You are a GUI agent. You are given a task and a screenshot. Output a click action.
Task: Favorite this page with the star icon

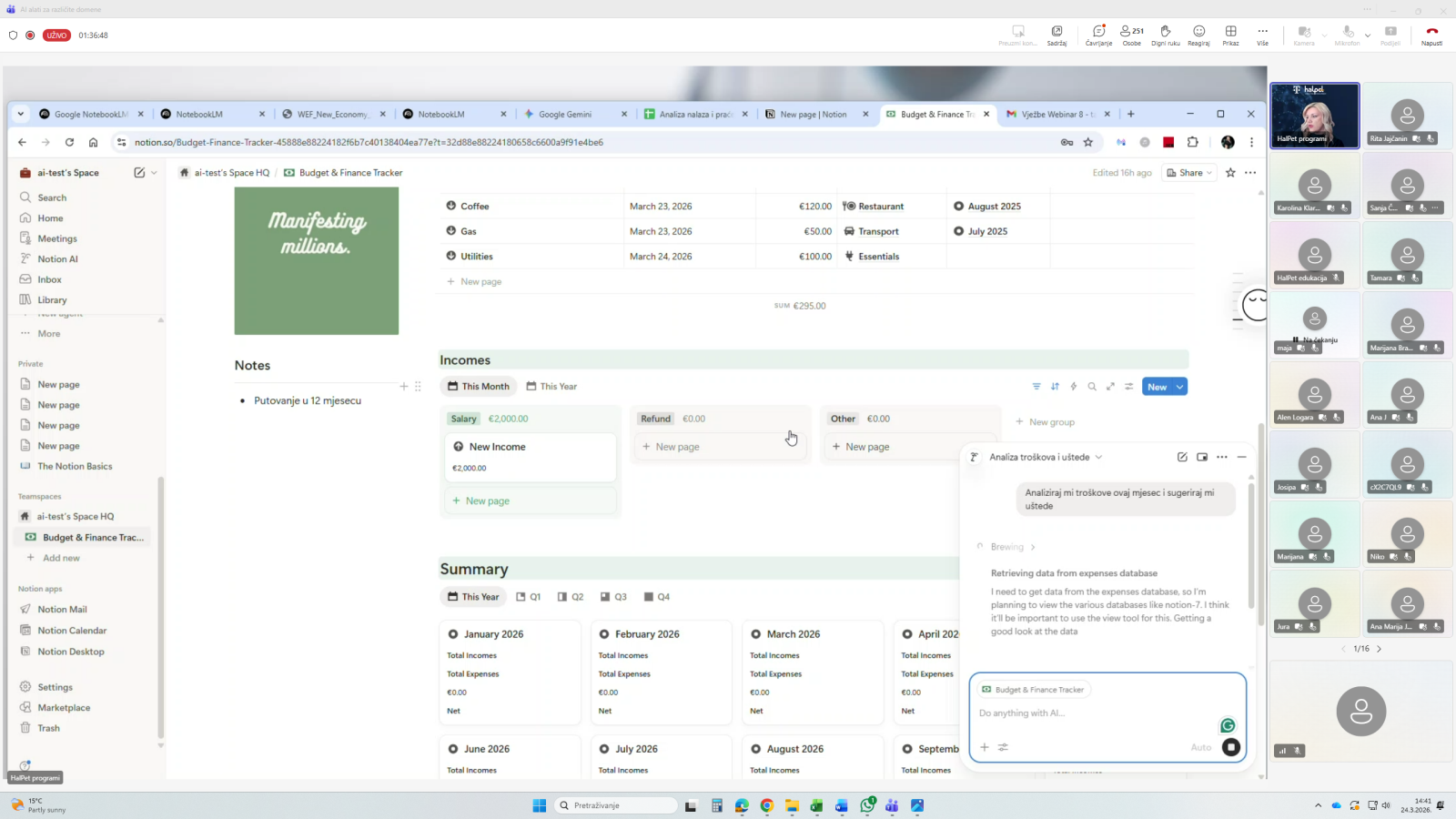pyautogui.click(x=1230, y=173)
